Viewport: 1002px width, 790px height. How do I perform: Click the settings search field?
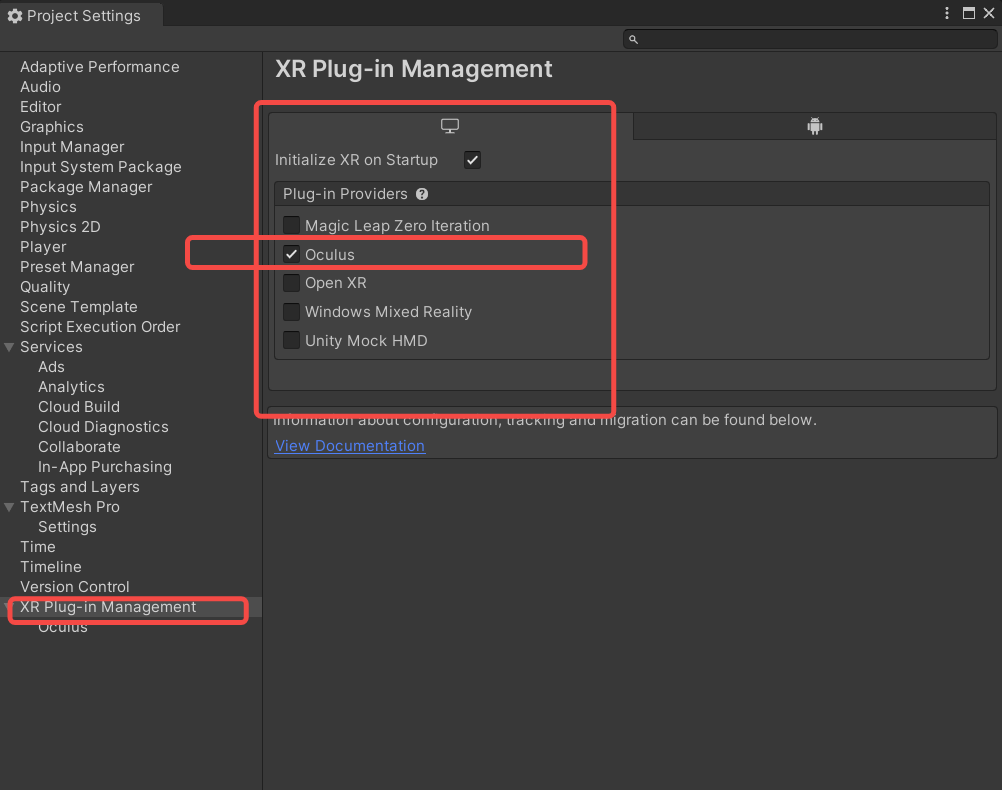(810, 39)
